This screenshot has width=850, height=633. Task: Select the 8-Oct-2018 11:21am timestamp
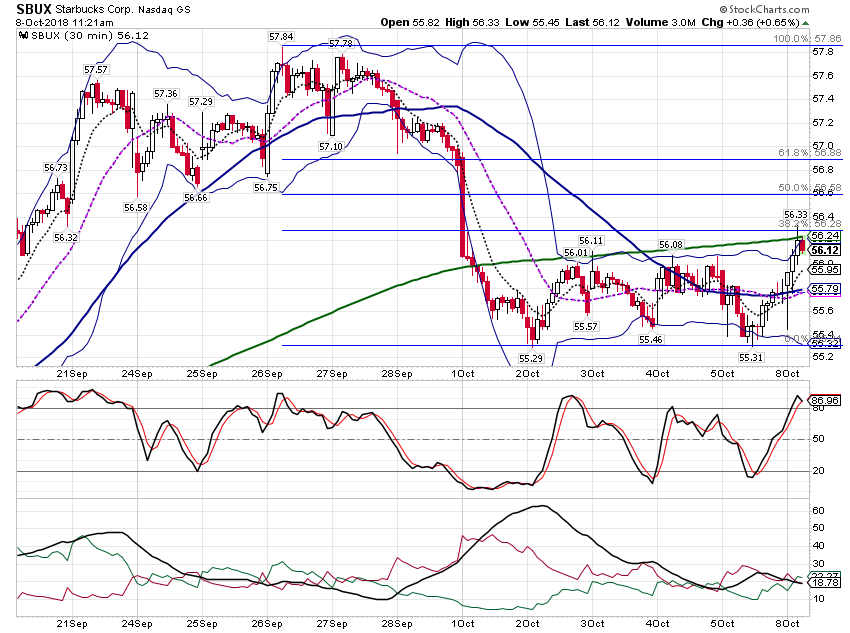[x=65, y=22]
